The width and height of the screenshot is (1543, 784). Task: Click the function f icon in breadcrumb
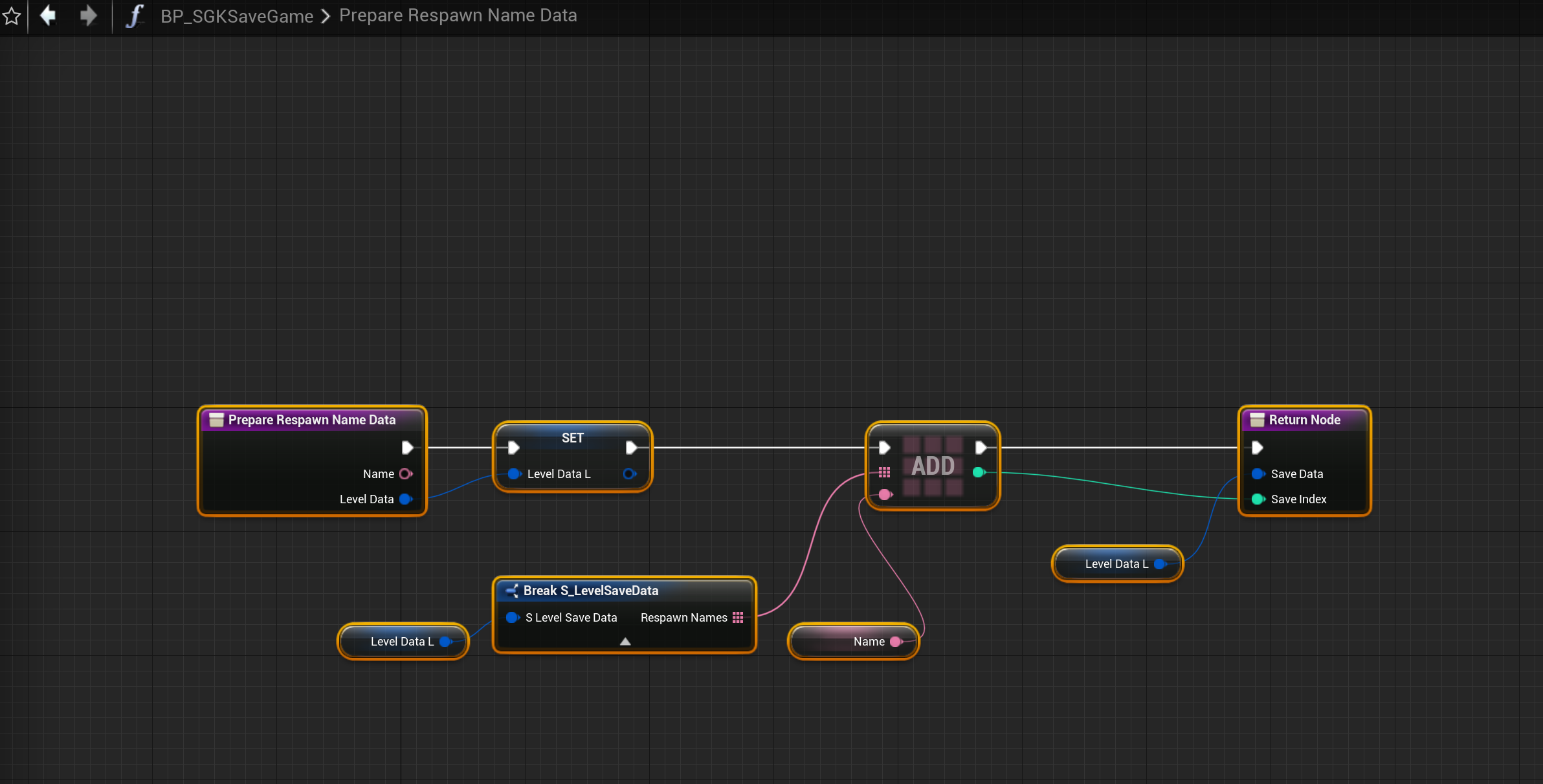pos(134,16)
